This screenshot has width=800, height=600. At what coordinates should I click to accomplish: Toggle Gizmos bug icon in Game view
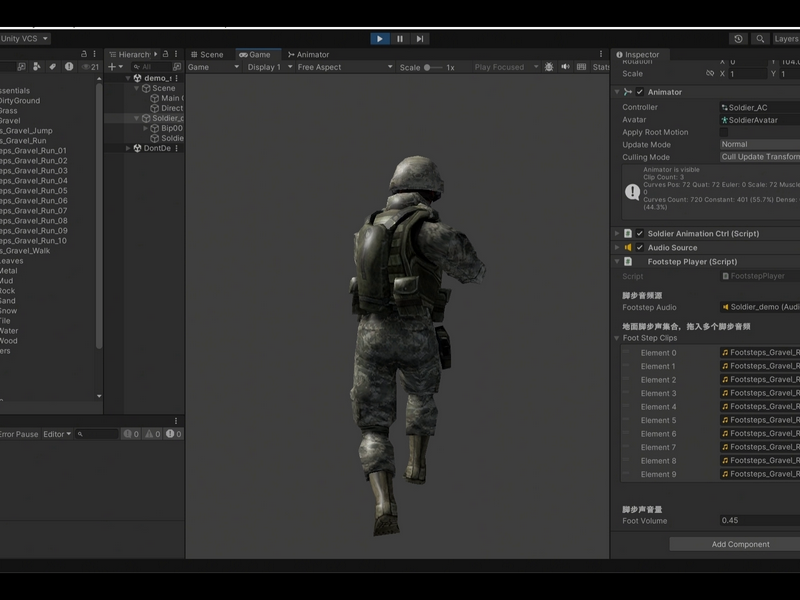[549, 67]
